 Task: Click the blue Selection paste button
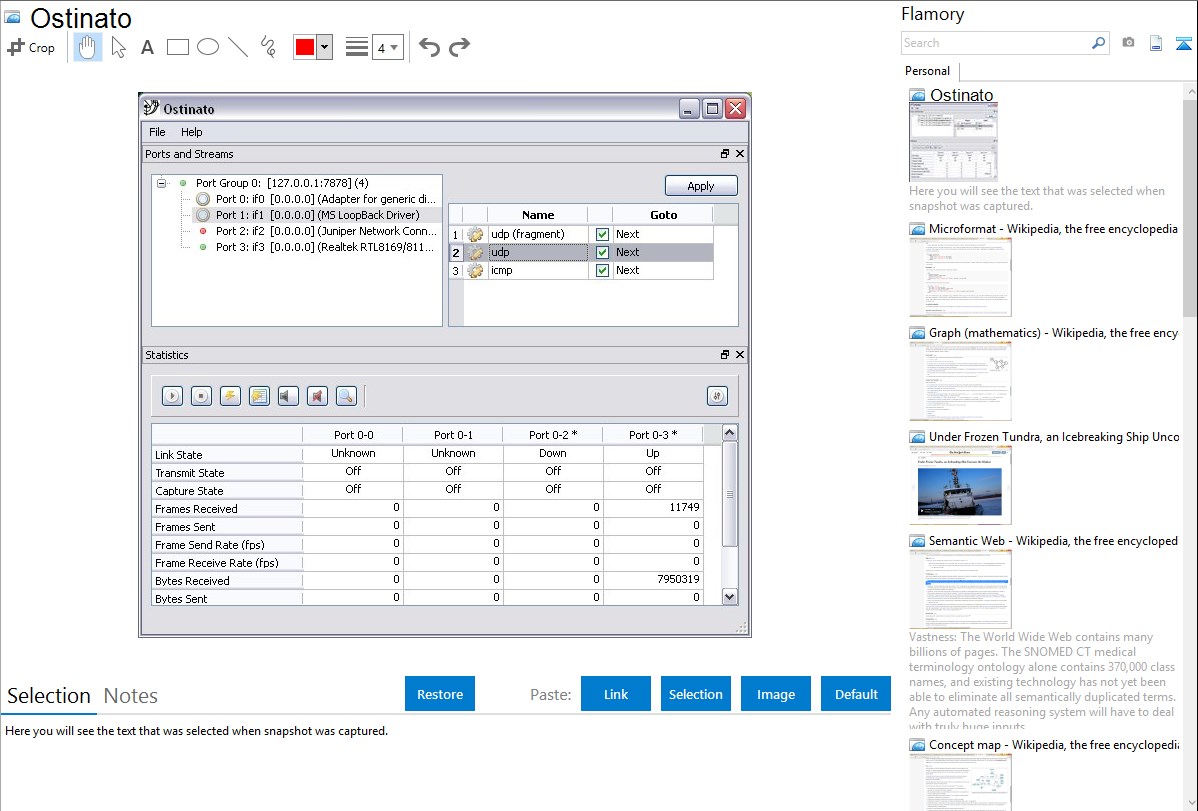(x=696, y=694)
